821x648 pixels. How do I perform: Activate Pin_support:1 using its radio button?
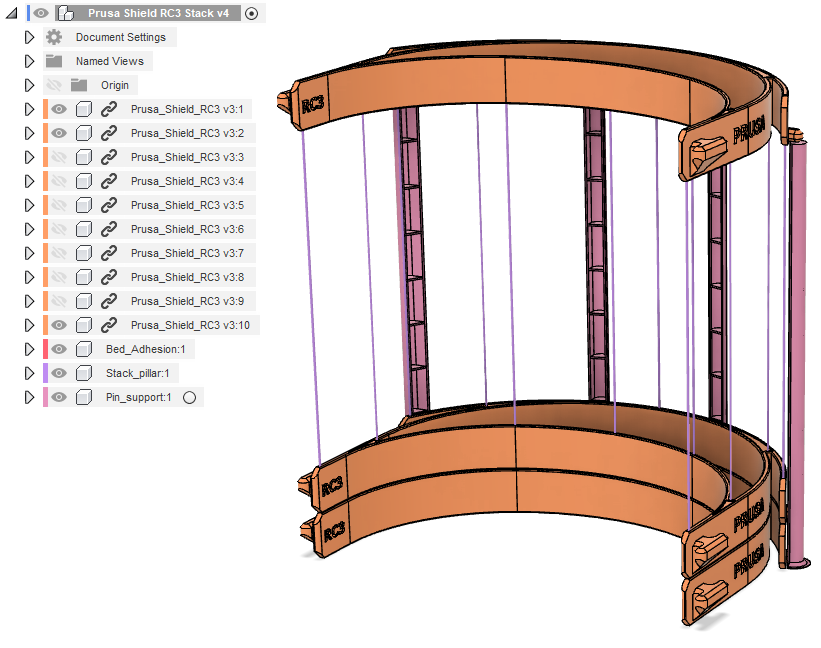190,398
